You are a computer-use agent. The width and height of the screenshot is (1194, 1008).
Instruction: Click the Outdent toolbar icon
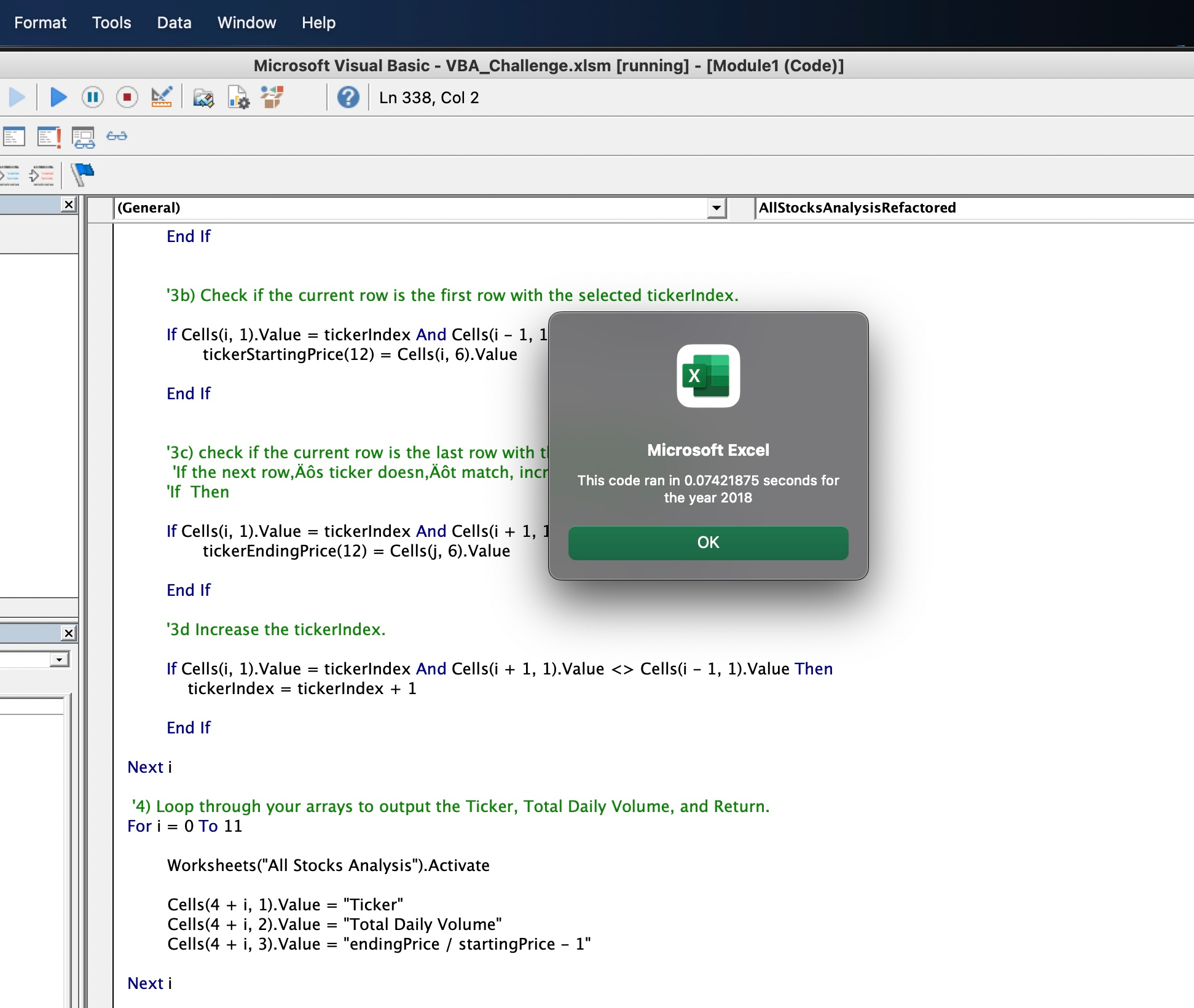click(x=42, y=176)
